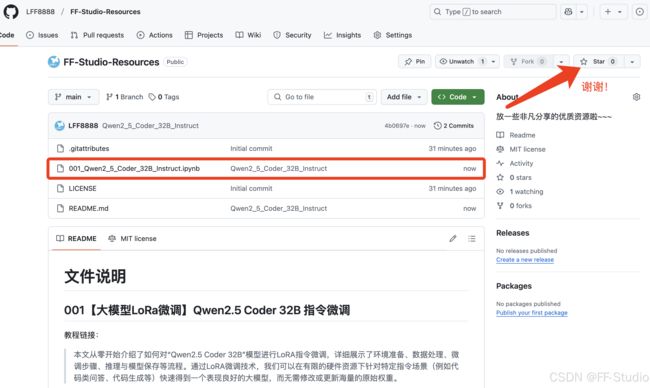
Task: Open the README.md file
Action: pos(88,208)
